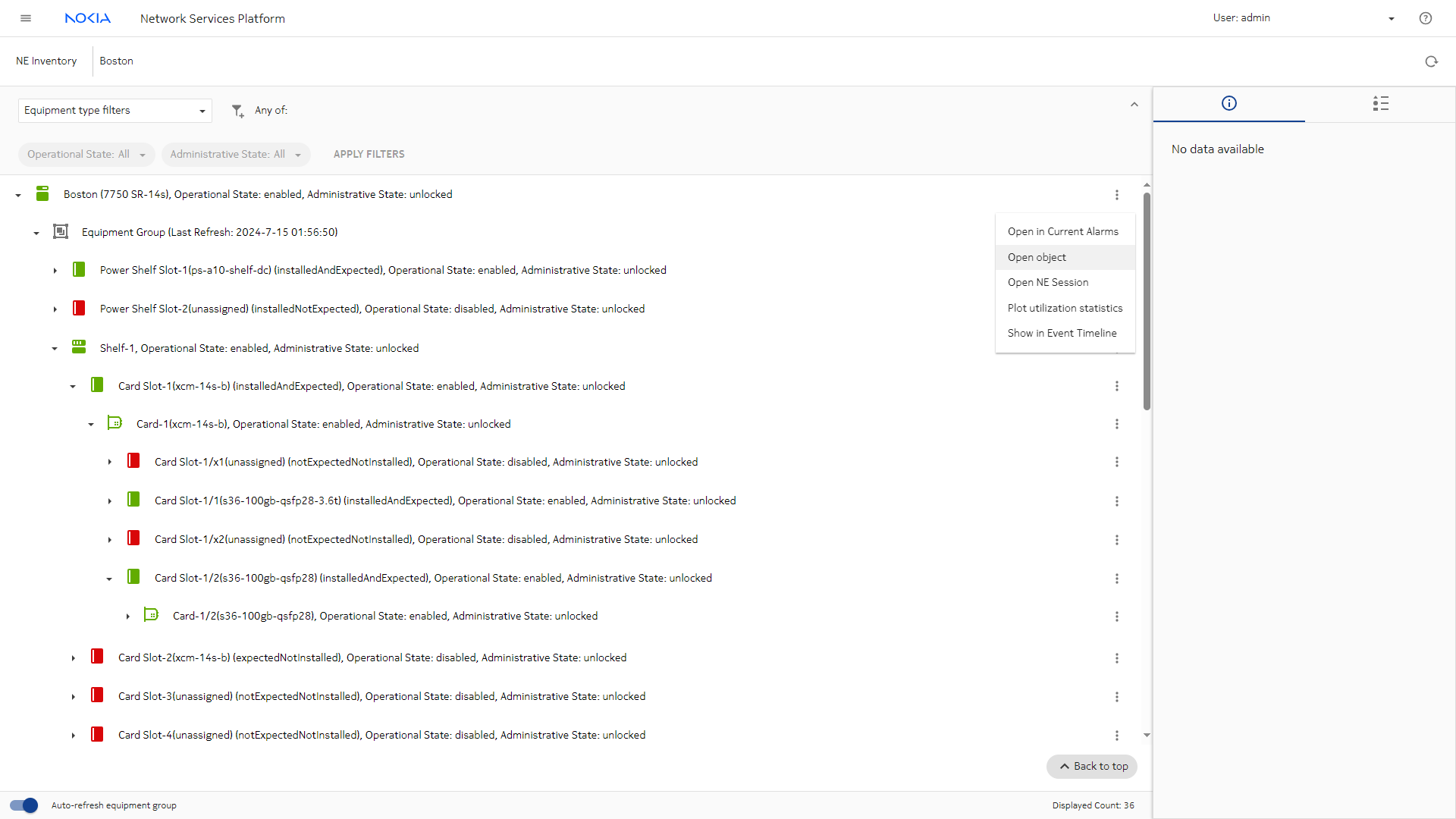Image resolution: width=1456 pixels, height=819 pixels.
Task: Select Open NE Session menu entry
Action: pos(1047,282)
